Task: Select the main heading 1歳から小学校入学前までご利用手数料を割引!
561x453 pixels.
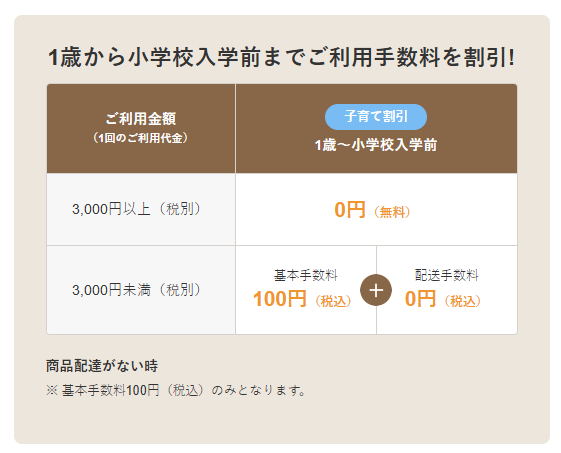Action: coord(282,57)
